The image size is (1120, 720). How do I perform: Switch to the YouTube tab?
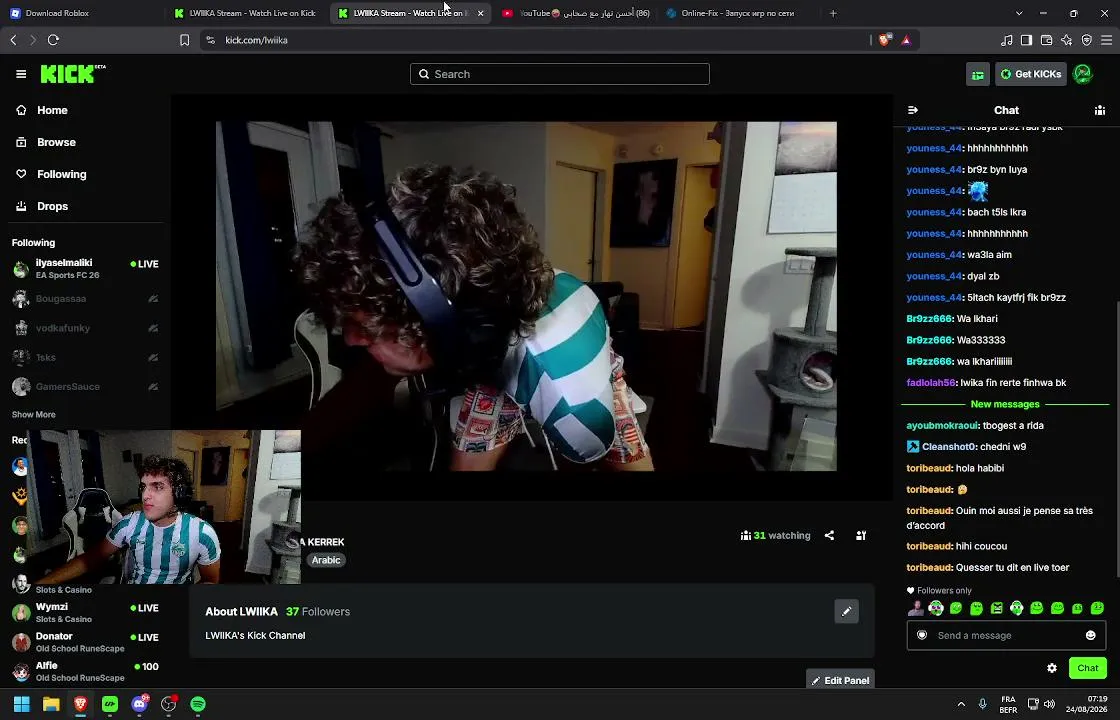[x=577, y=13]
